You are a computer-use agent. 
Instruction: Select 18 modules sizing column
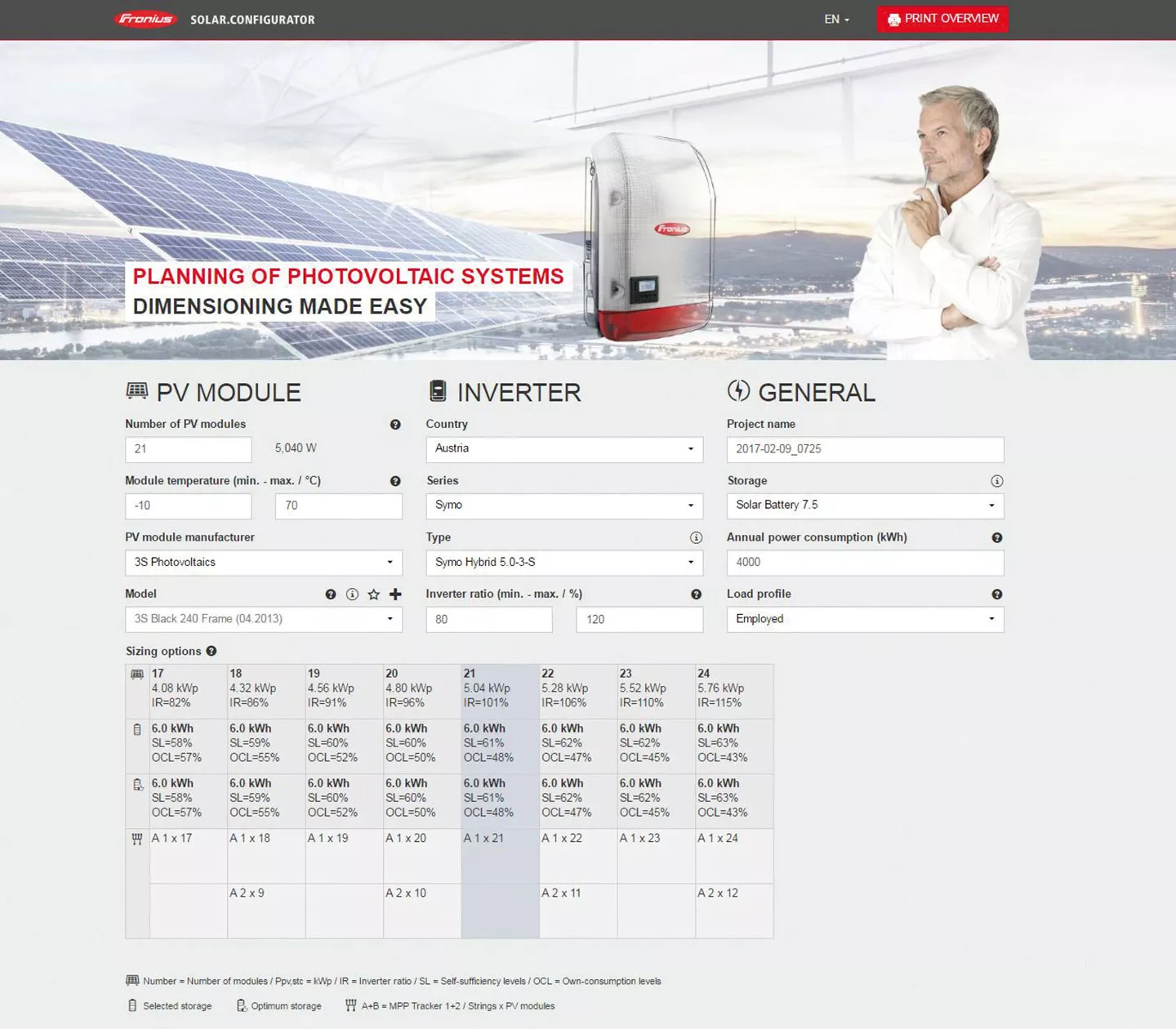click(x=266, y=691)
